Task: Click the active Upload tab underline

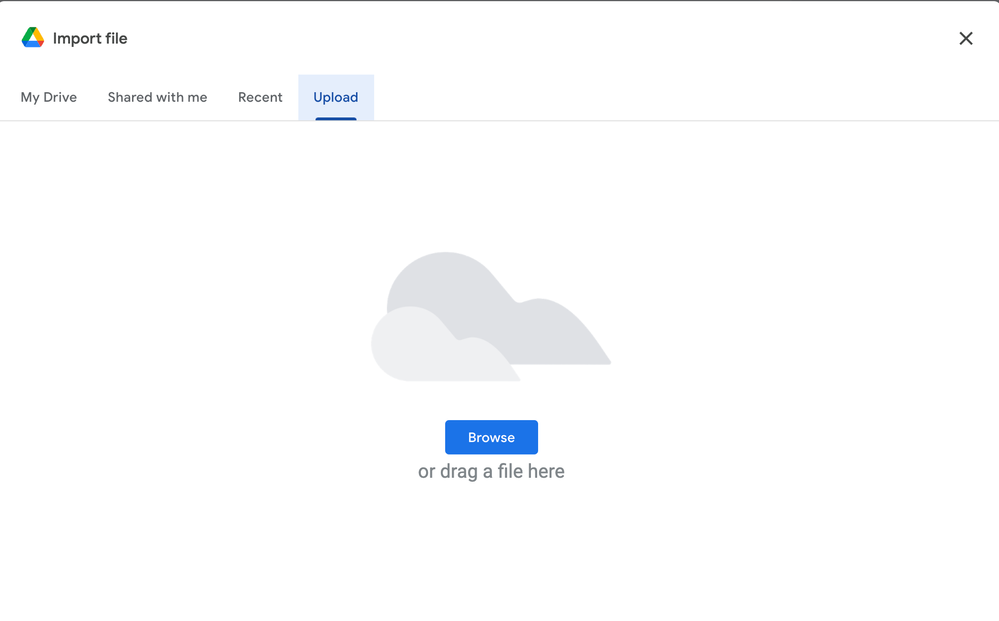Action: click(x=335, y=118)
